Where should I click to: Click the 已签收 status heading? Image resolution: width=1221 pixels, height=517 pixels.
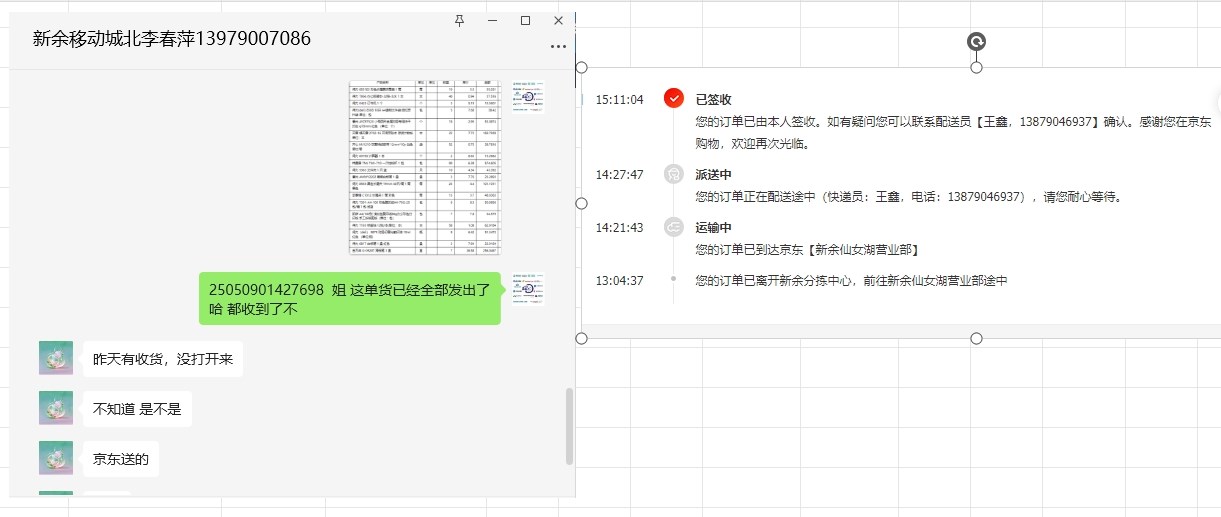714,100
